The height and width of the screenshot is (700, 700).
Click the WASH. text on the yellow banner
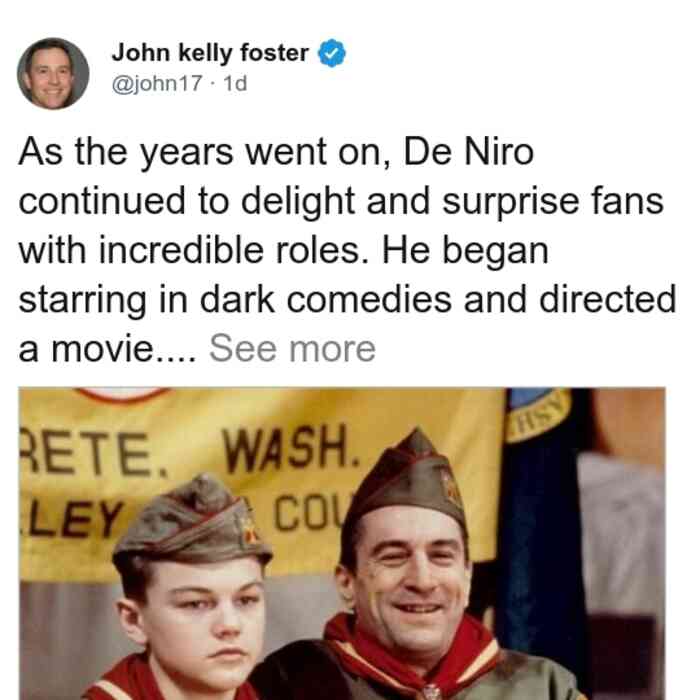[292, 449]
